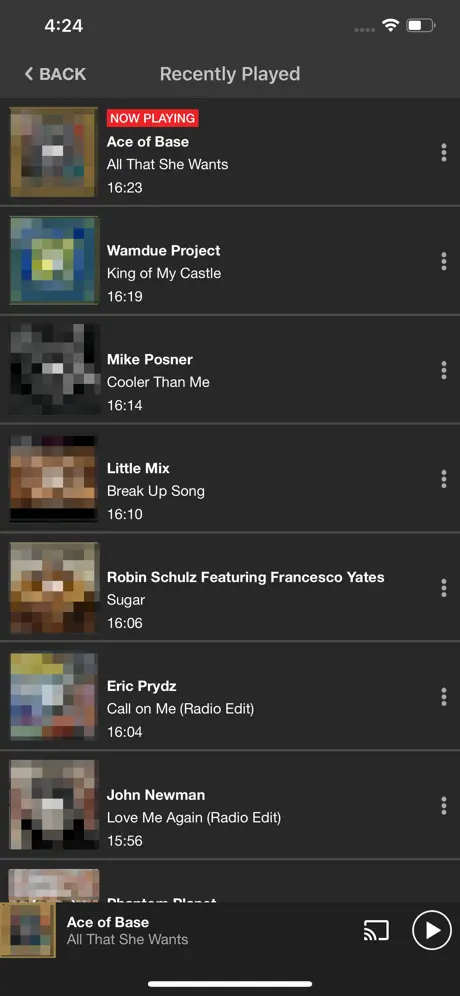Open mini player album art thumbnail
Image resolution: width=460 pixels, height=996 pixels.
click(x=28, y=931)
